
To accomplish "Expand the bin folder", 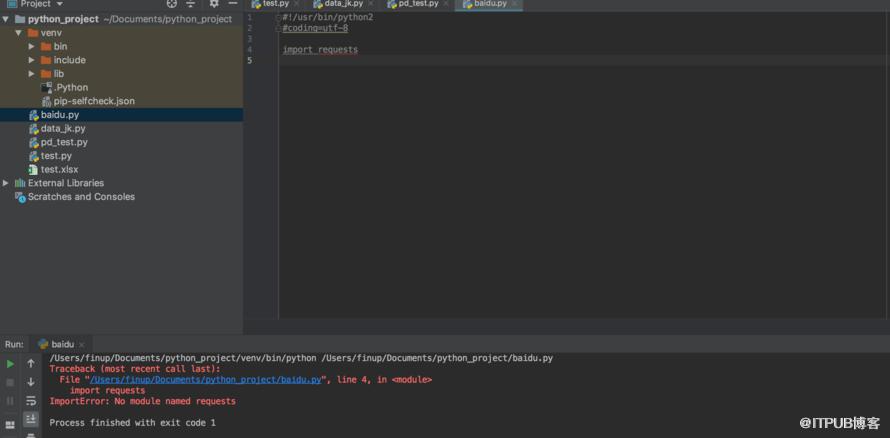I will (32, 47).
